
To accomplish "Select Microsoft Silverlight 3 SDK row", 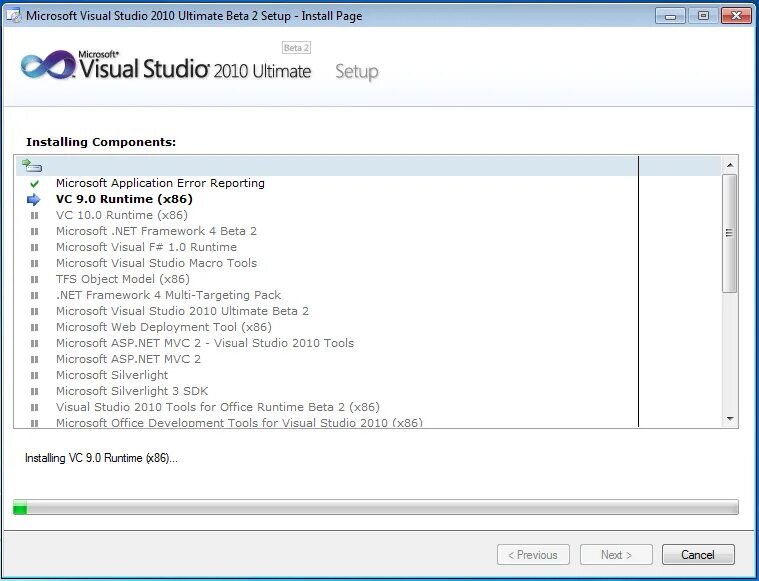I will coord(132,391).
